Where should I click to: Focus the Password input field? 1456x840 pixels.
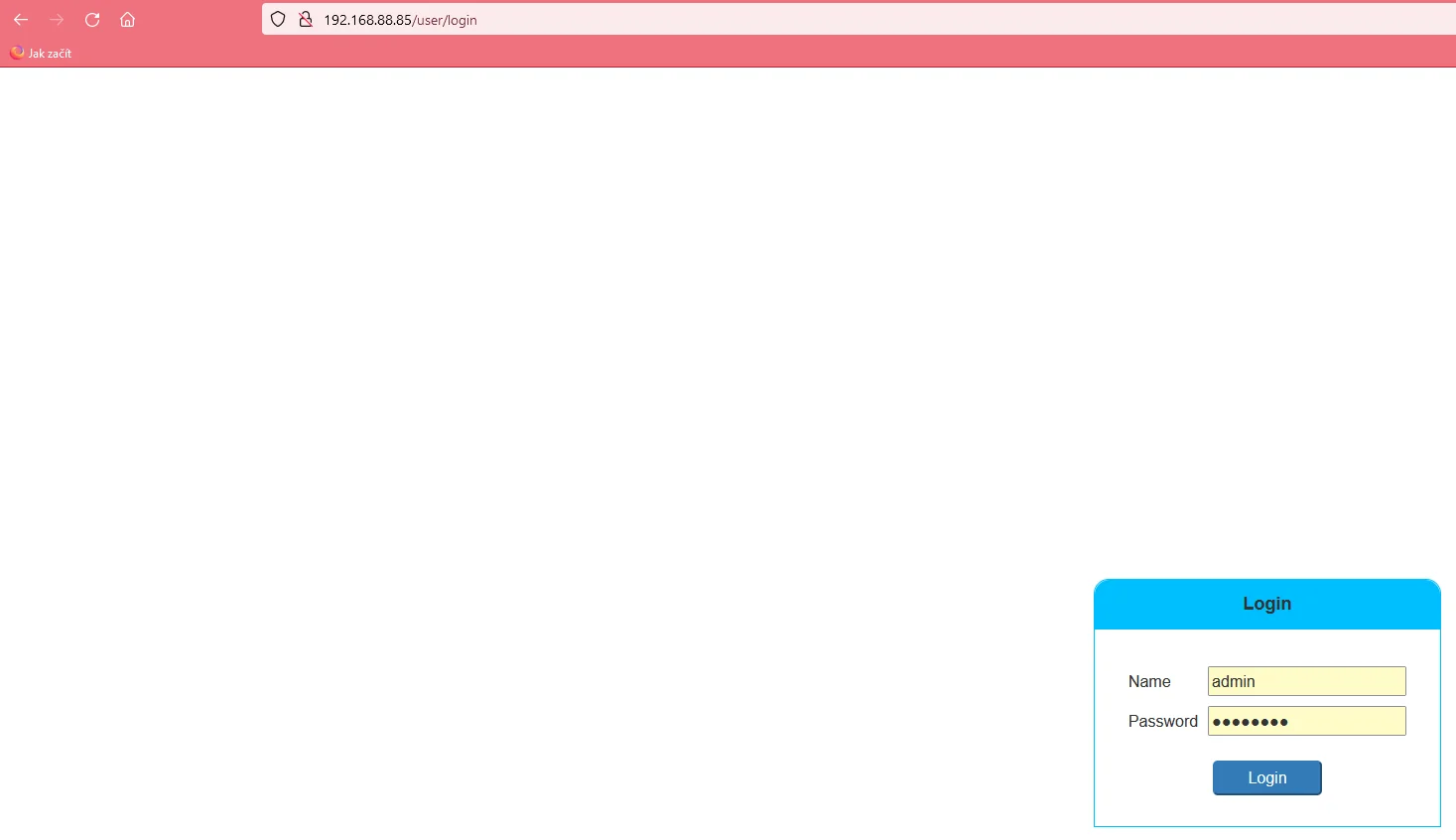coord(1306,721)
